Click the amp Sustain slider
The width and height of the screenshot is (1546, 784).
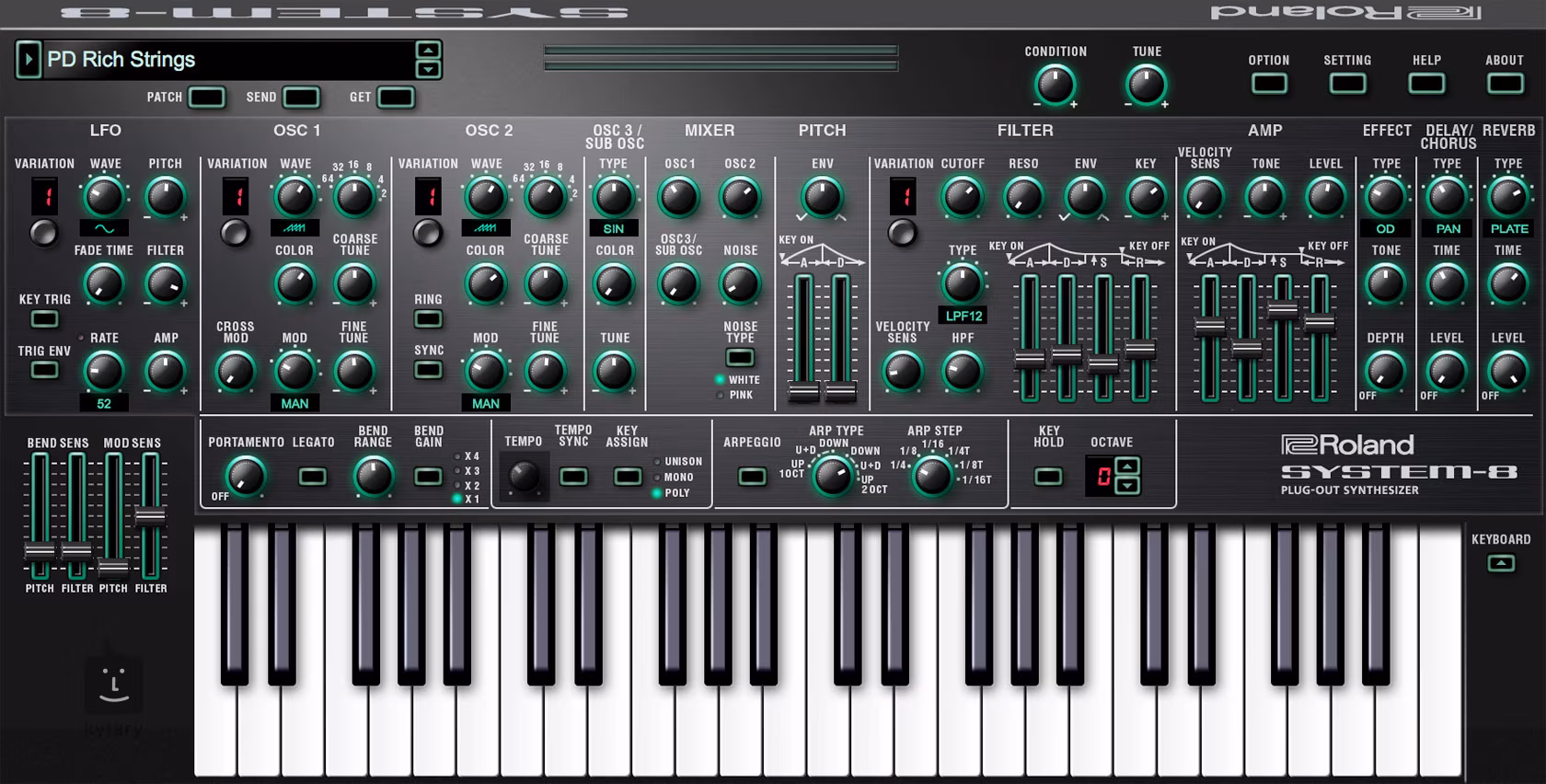[1283, 310]
